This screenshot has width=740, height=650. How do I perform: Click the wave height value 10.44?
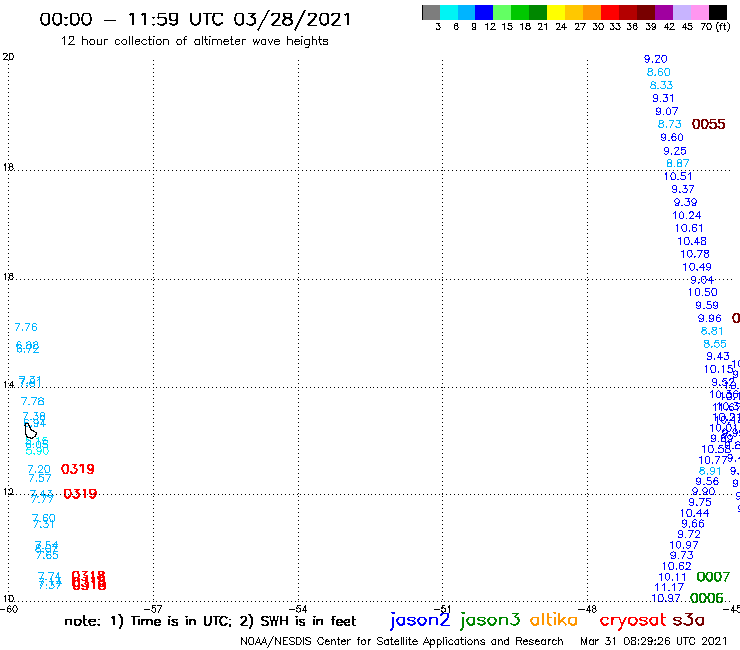click(x=694, y=513)
